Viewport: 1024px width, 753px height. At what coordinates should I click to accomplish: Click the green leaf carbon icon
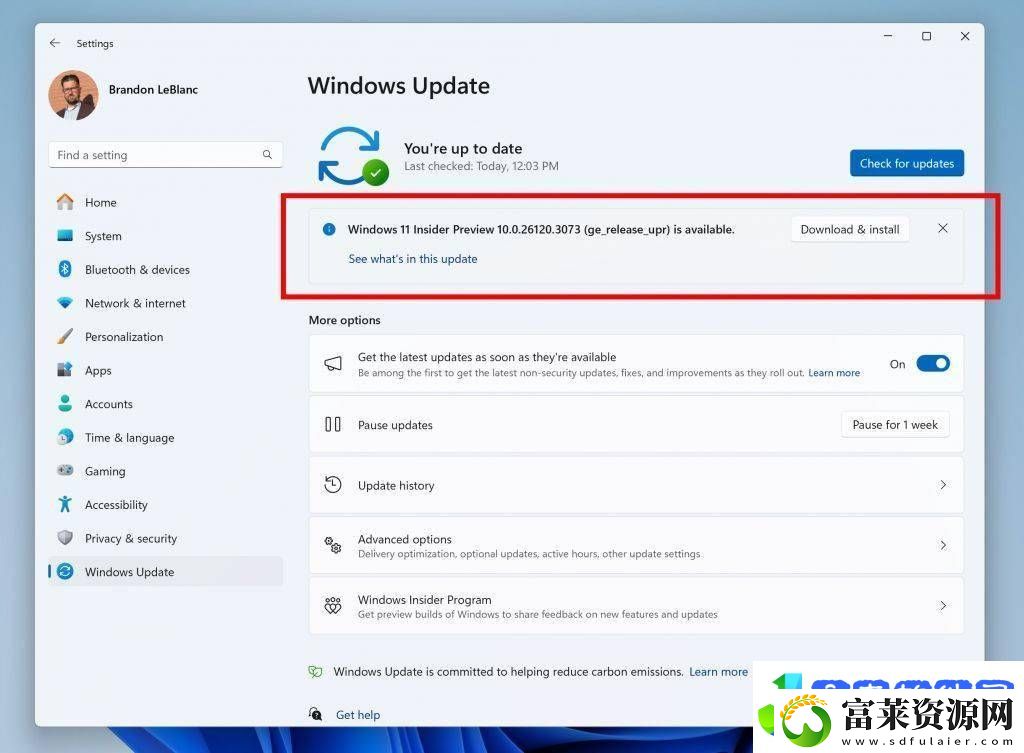[x=315, y=671]
